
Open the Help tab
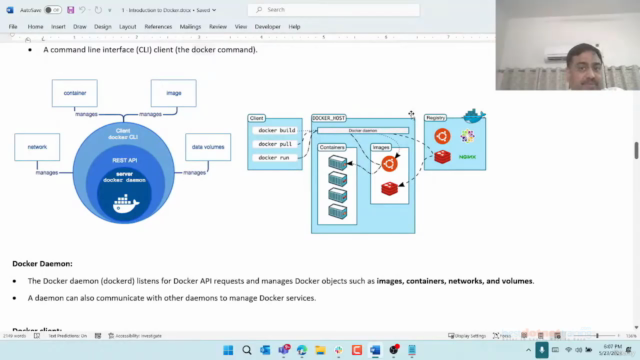tap(294, 27)
